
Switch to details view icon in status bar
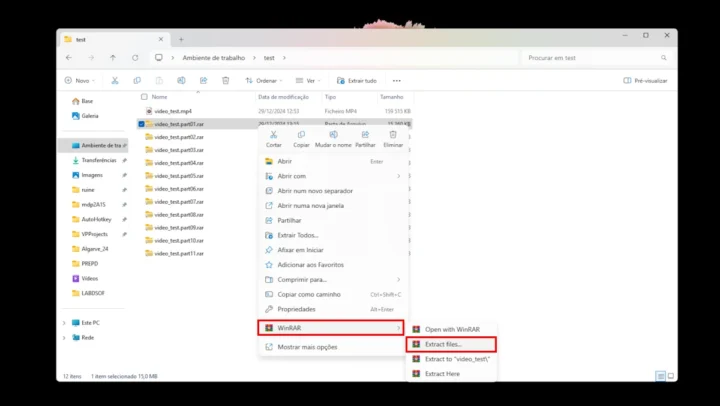[x=661, y=376]
